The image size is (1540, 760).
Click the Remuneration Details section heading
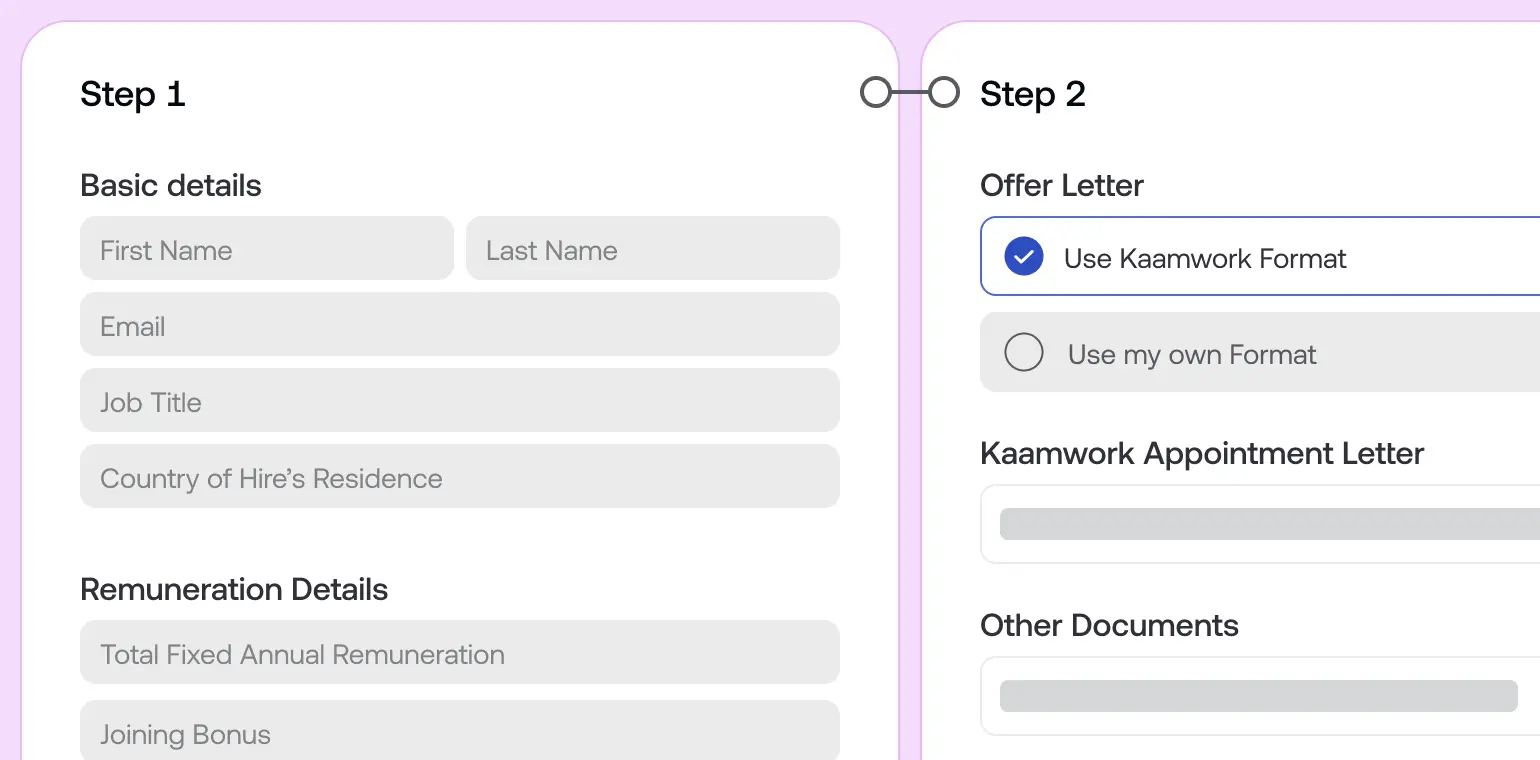click(234, 589)
